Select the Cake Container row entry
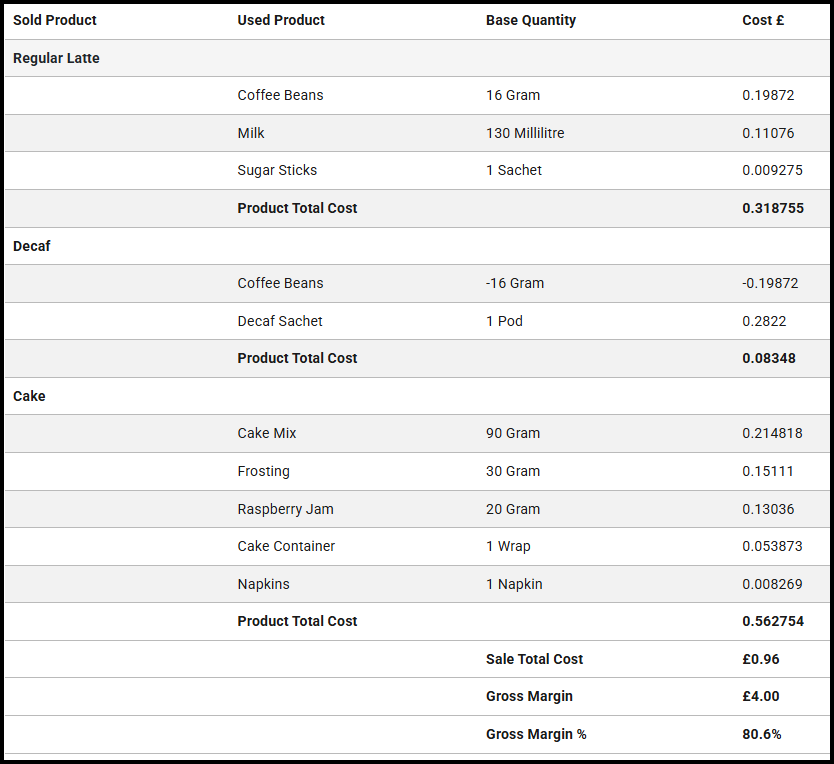834x764 pixels. click(x=286, y=546)
